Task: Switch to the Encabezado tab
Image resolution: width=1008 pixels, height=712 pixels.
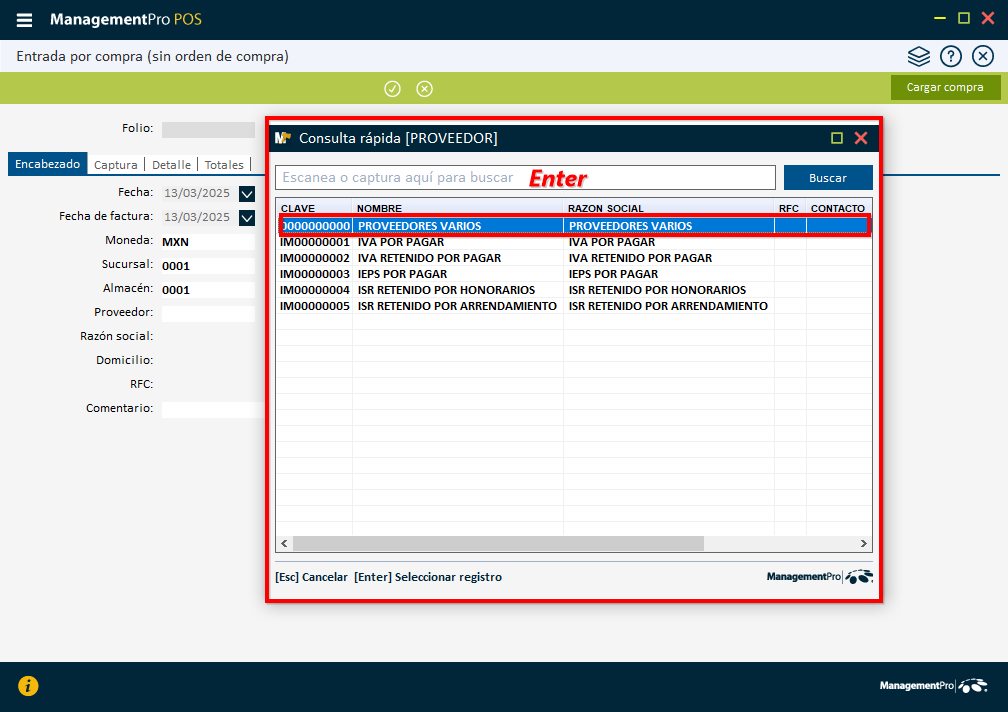Action: point(48,164)
